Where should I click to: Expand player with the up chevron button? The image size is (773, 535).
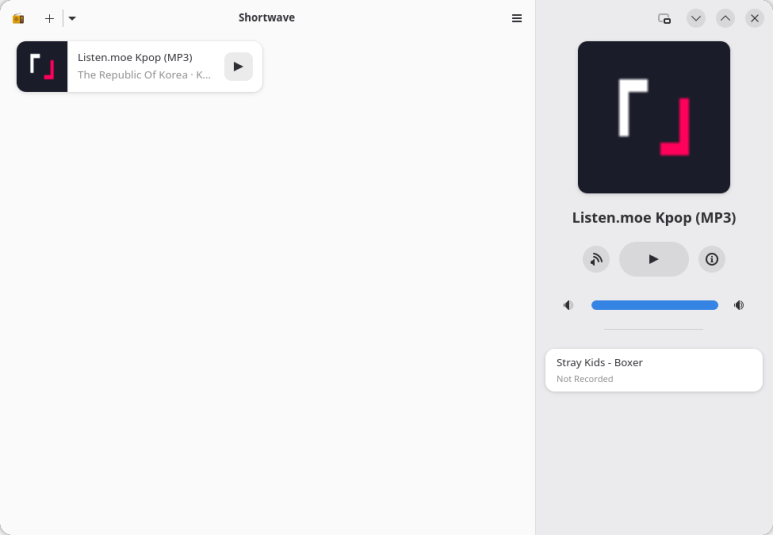(725, 19)
